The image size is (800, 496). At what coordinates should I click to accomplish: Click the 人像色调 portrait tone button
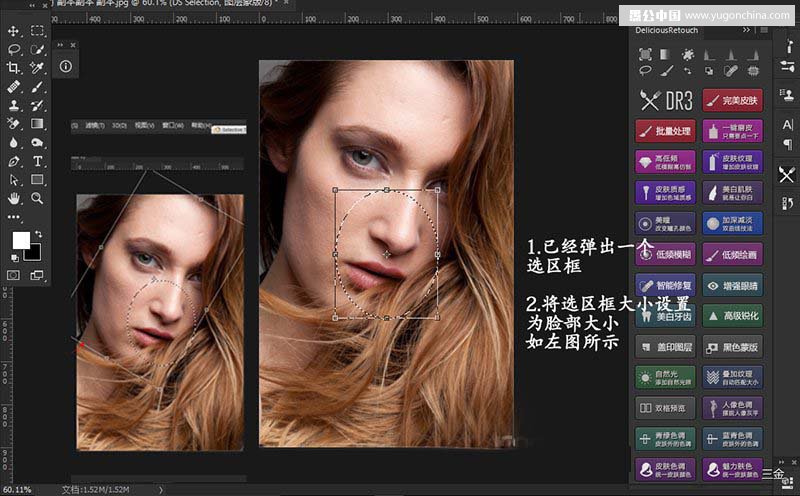click(x=733, y=408)
